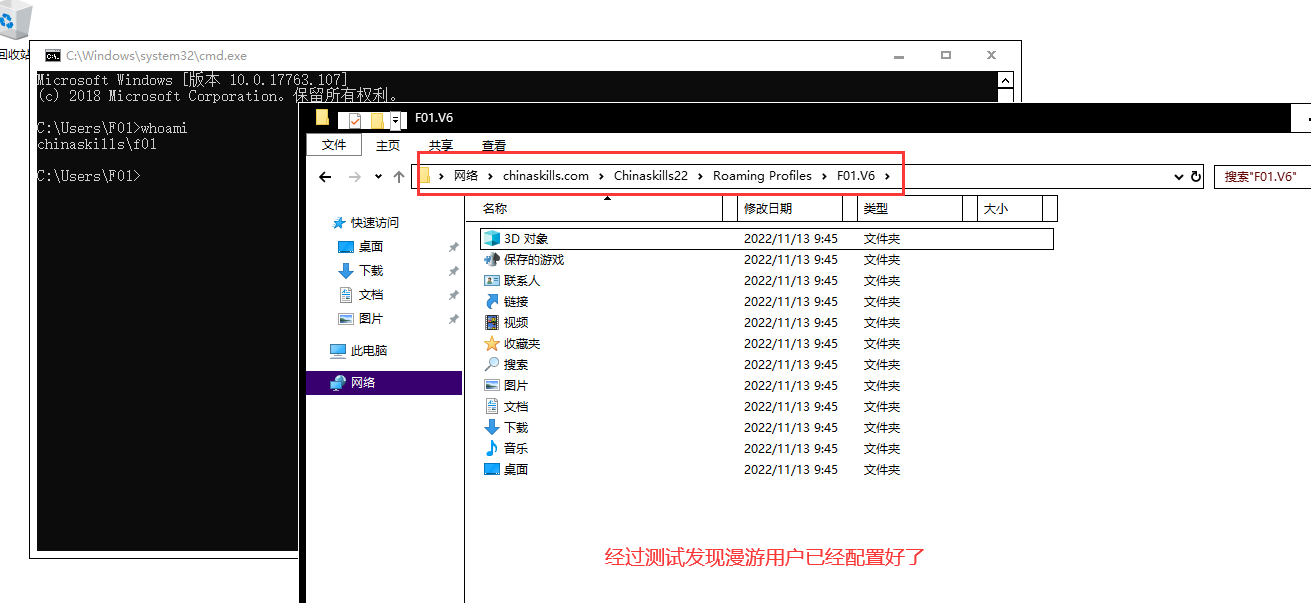
Task: Open Customize Quick Access Toolbar dropdown
Action: pos(396,120)
